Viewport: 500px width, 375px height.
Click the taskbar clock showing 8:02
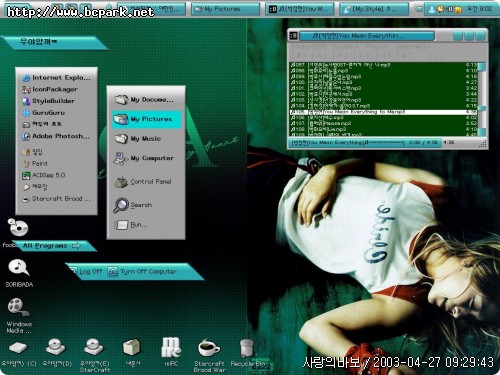point(480,9)
